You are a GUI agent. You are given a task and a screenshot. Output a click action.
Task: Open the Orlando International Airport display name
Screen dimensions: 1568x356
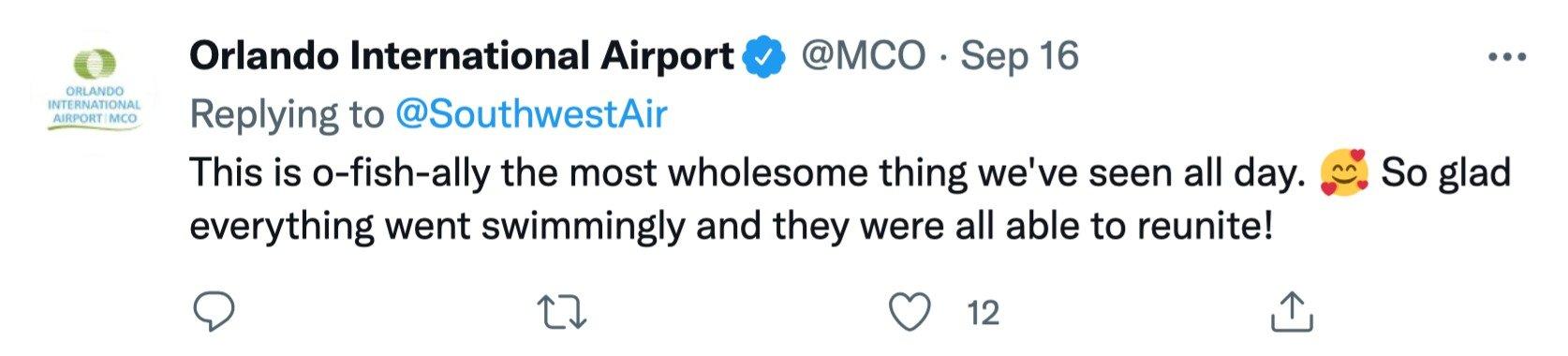tap(462, 58)
